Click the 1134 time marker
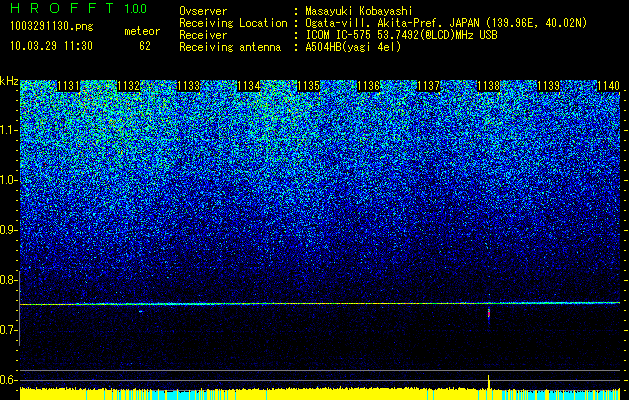This screenshot has width=629, height=400. coord(249,86)
